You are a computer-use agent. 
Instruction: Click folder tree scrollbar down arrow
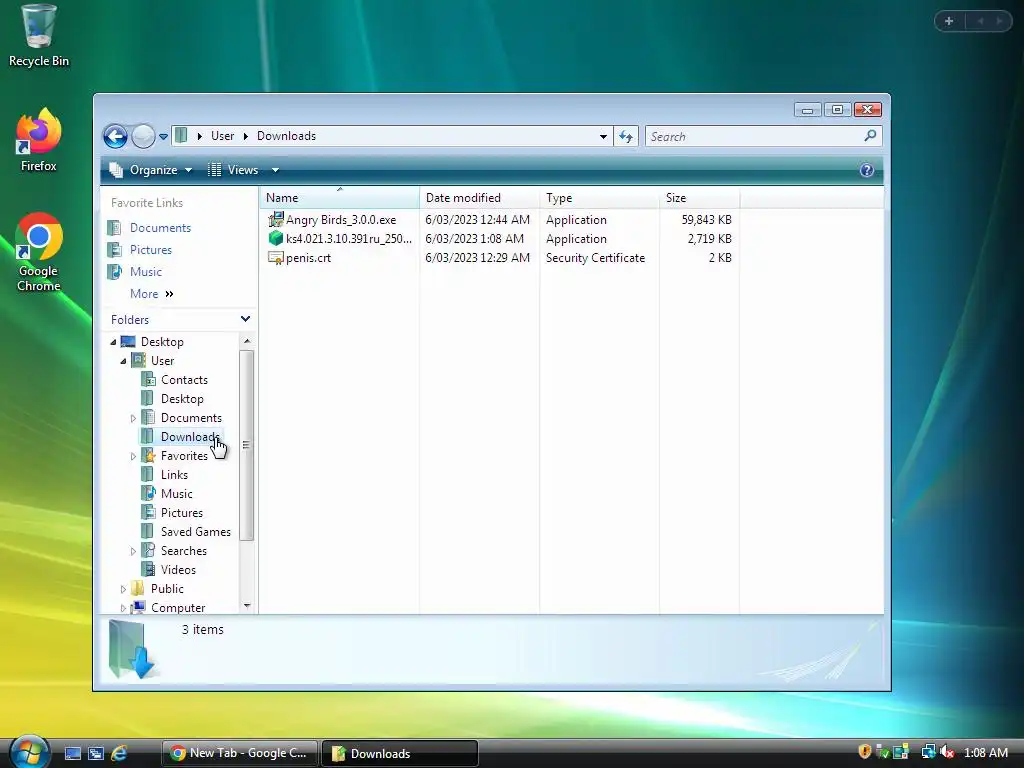point(247,606)
